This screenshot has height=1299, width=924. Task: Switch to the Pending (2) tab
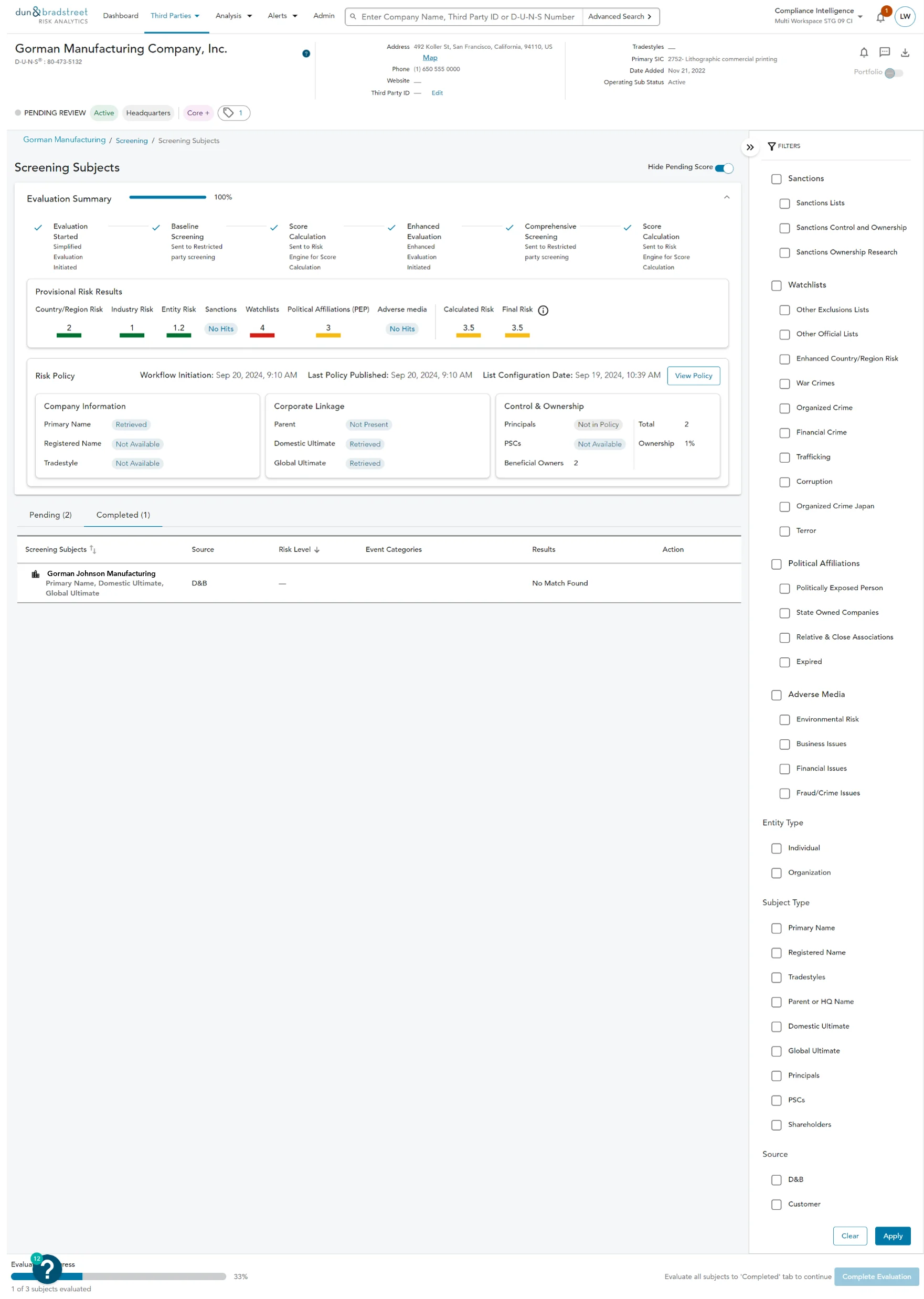click(x=51, y=515)
